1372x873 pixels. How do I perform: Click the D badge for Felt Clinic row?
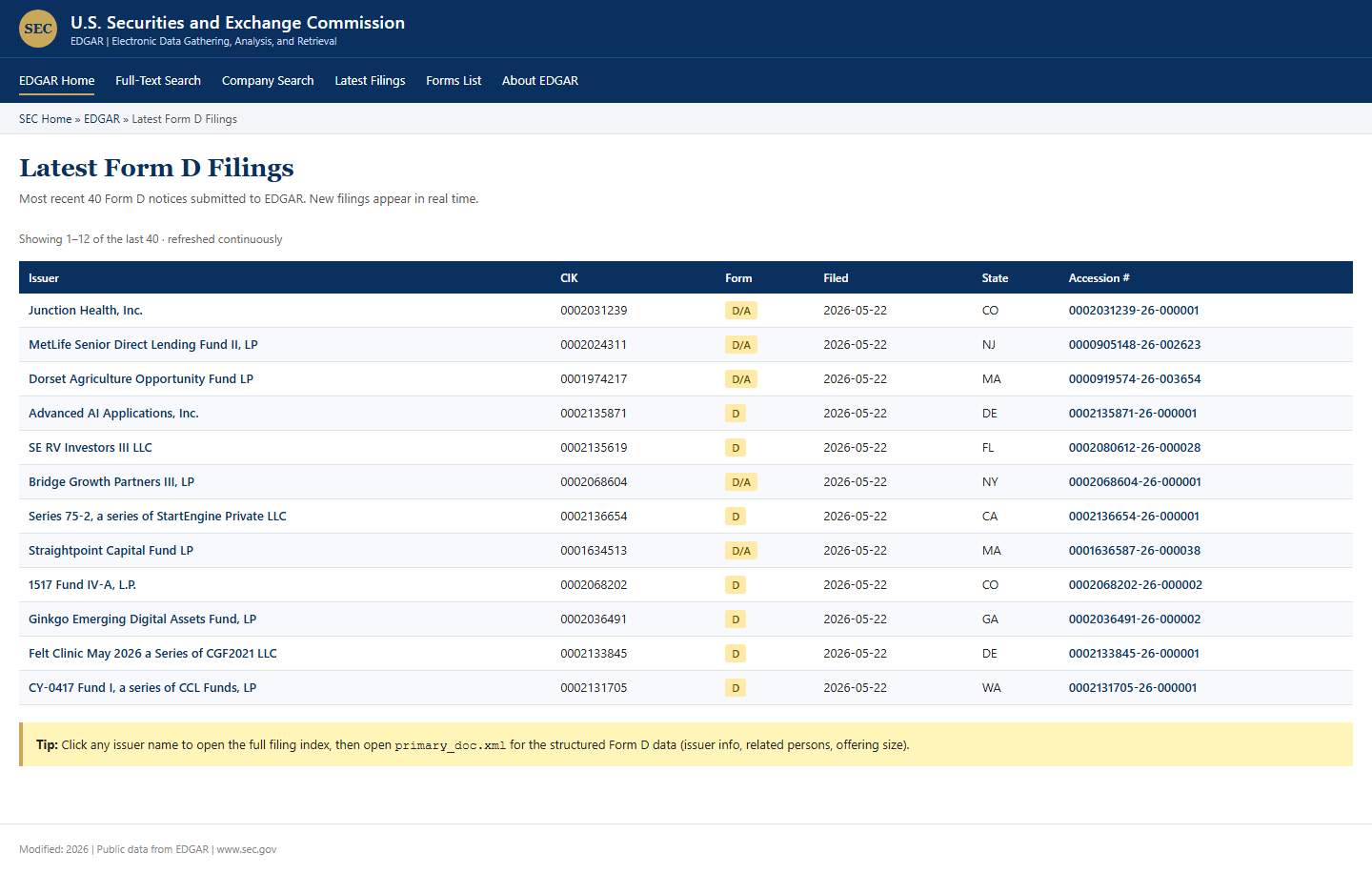[736, 654]
